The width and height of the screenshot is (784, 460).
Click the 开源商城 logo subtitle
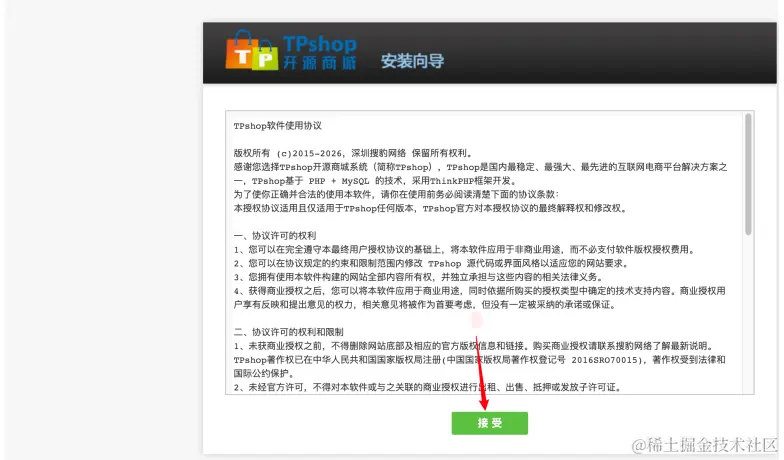[320, 63]
